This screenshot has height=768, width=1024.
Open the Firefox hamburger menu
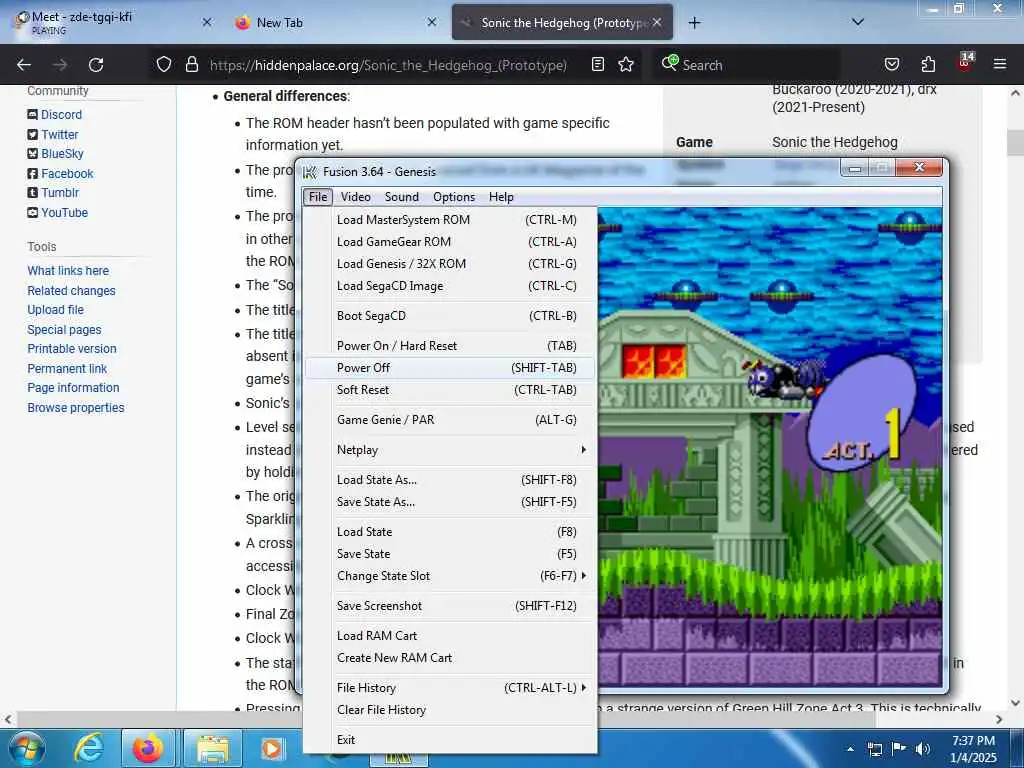tap(999, 64)
